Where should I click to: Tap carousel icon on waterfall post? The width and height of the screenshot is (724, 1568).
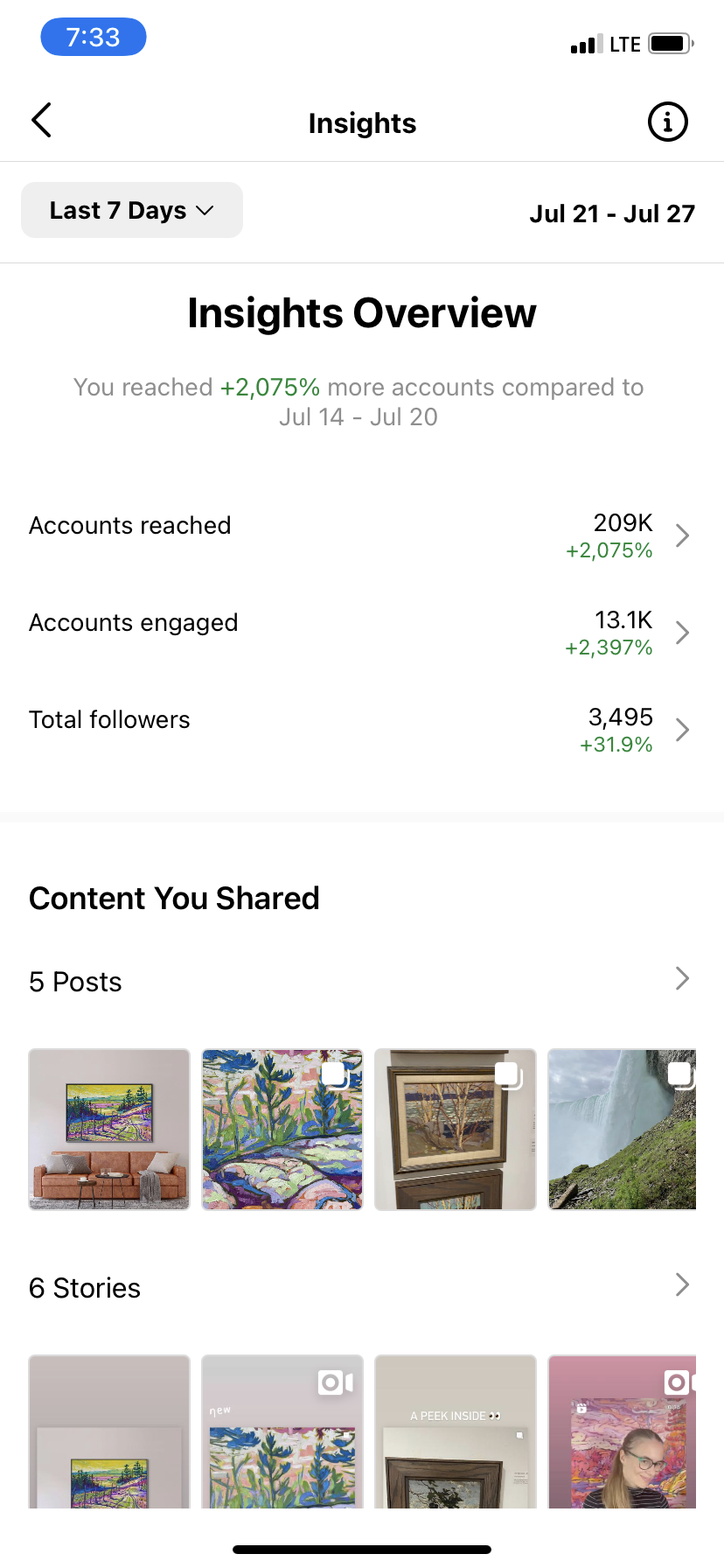coord(681,1075)
